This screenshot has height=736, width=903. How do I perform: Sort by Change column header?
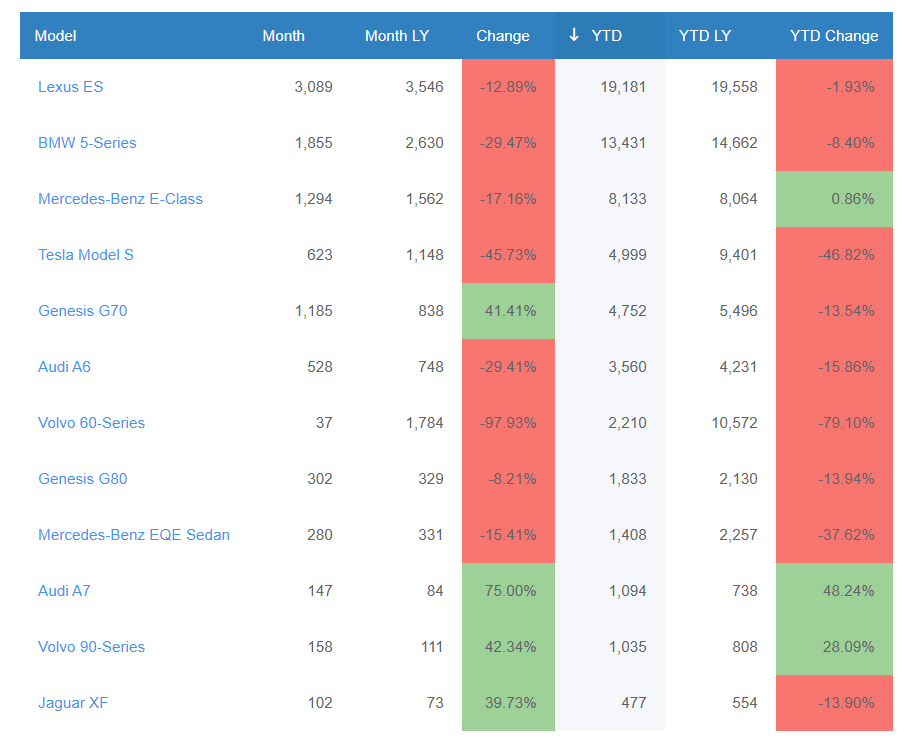pos(503,36)
